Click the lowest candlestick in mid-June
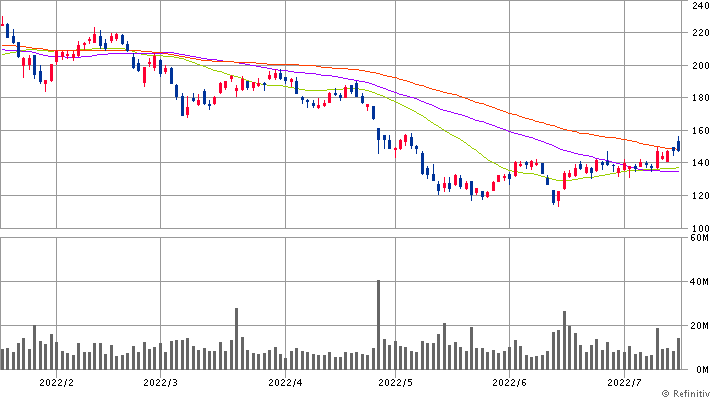 coord(556,198)
